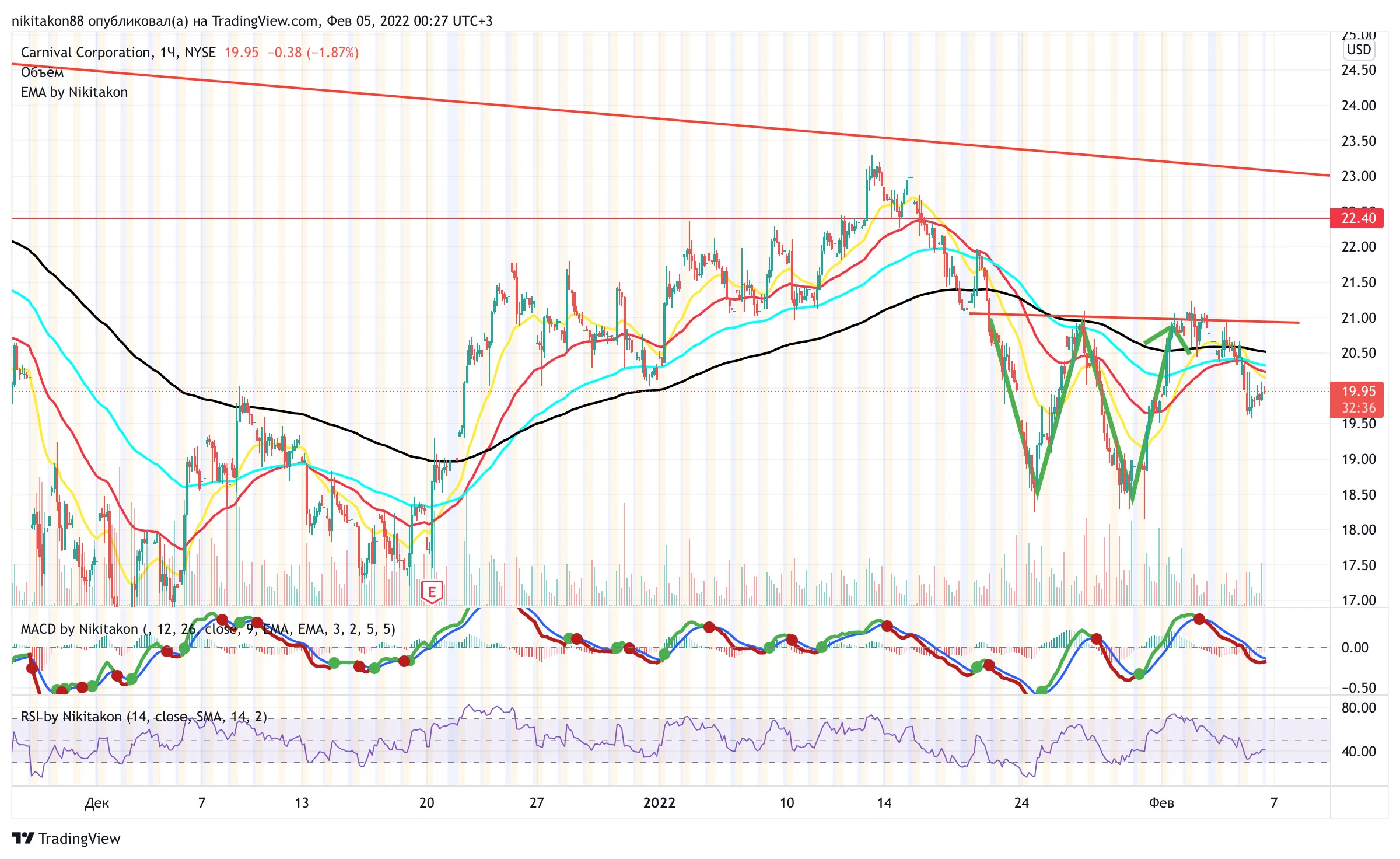Click the 'Фев' date label on time axis
The height and width of the screenshot is (859, 1400).
pos(1161,803)
